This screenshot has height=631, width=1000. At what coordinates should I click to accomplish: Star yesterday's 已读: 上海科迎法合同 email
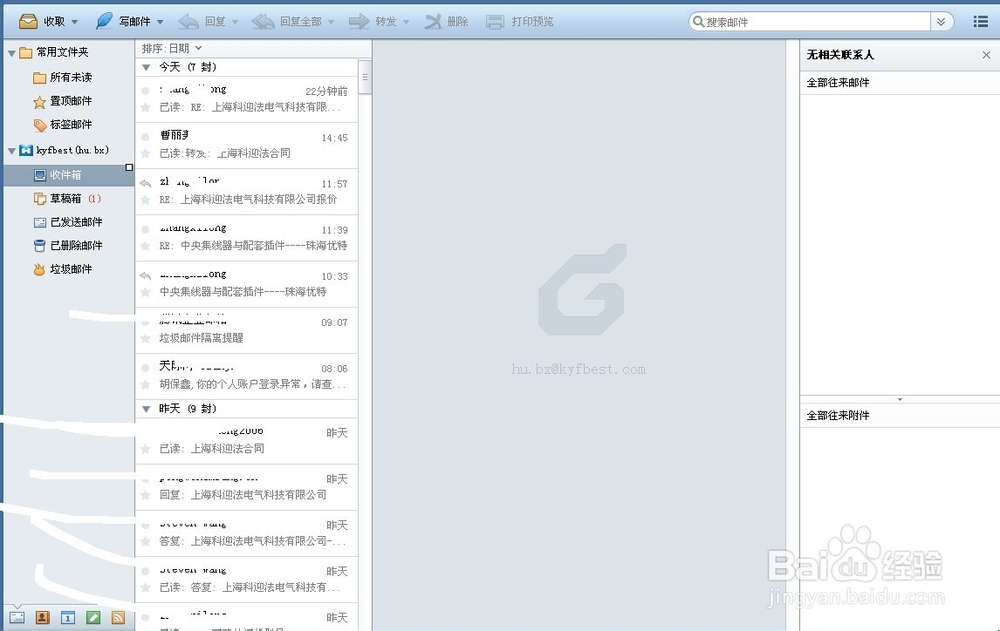pyautogui.click(x=145, y=449)
